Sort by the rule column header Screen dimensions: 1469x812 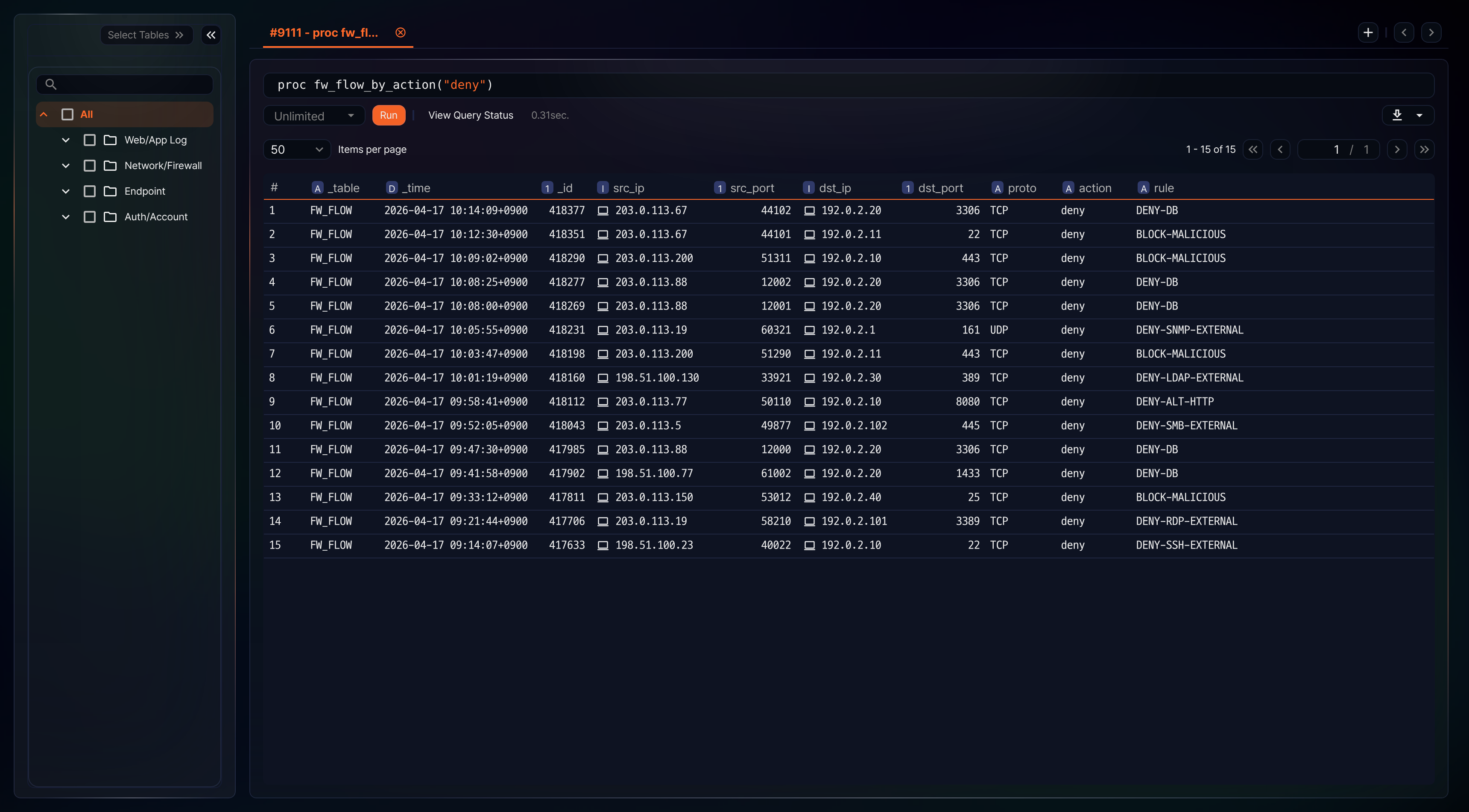(1163, 188)
